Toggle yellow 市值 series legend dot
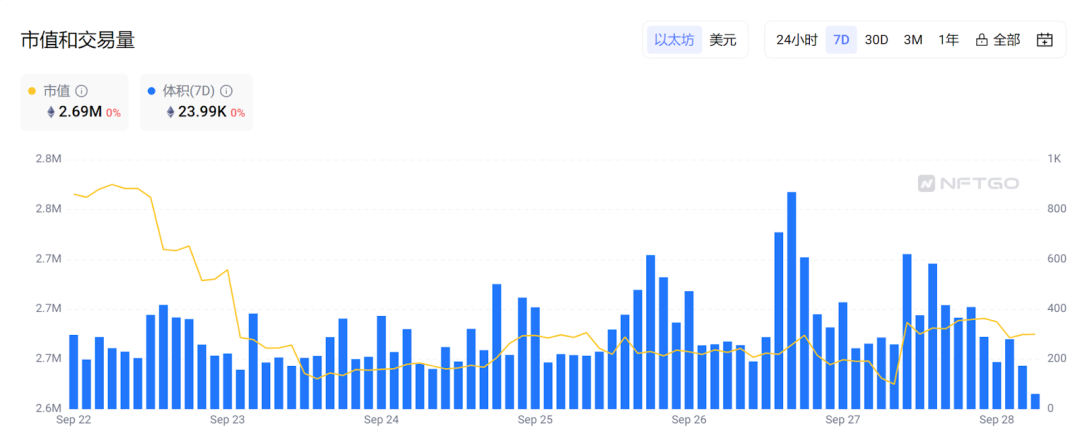1080x445 pixels. coord(32,91)
